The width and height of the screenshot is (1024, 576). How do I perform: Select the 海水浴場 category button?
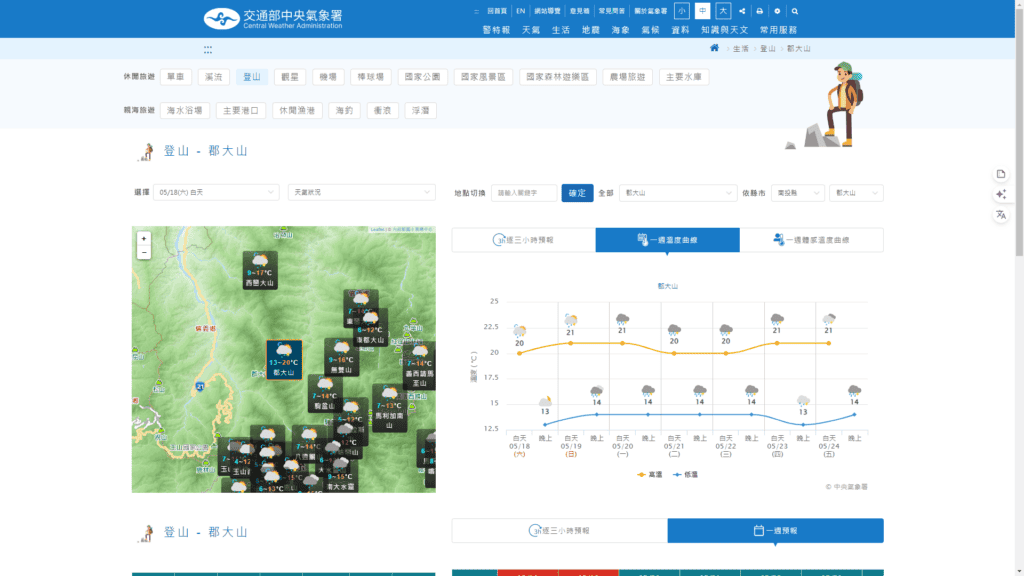click(185, 111)
